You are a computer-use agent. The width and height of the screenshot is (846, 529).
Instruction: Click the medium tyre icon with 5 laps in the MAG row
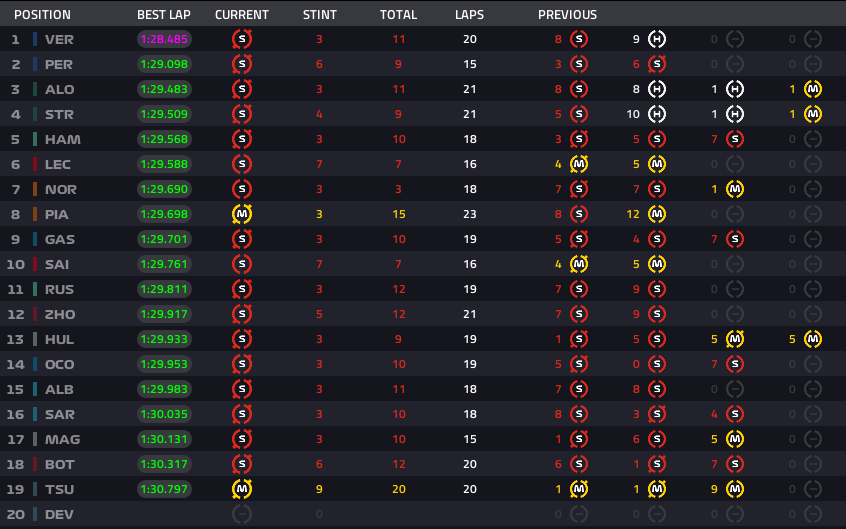735,439
